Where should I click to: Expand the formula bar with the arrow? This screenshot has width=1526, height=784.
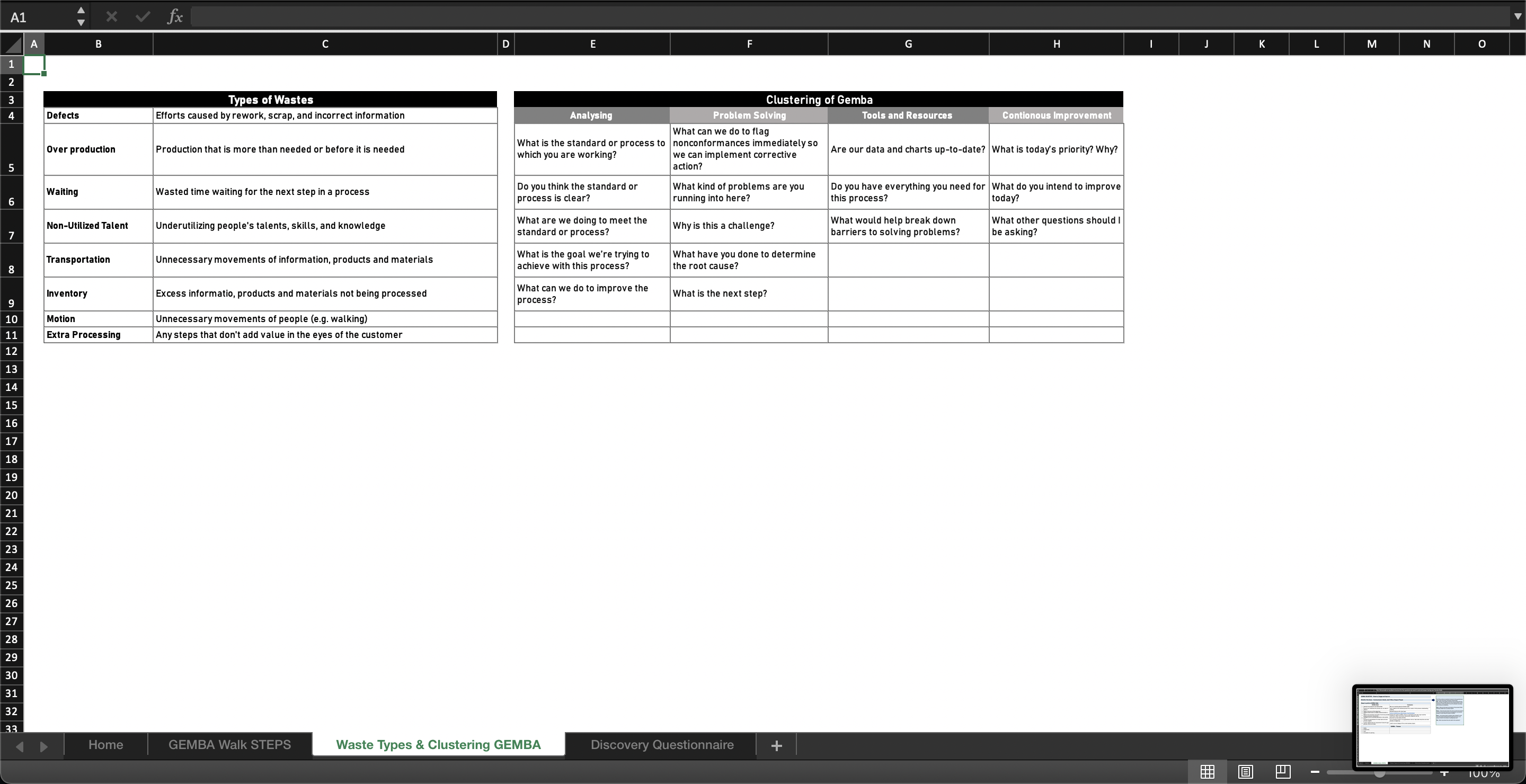[1518, 16]
